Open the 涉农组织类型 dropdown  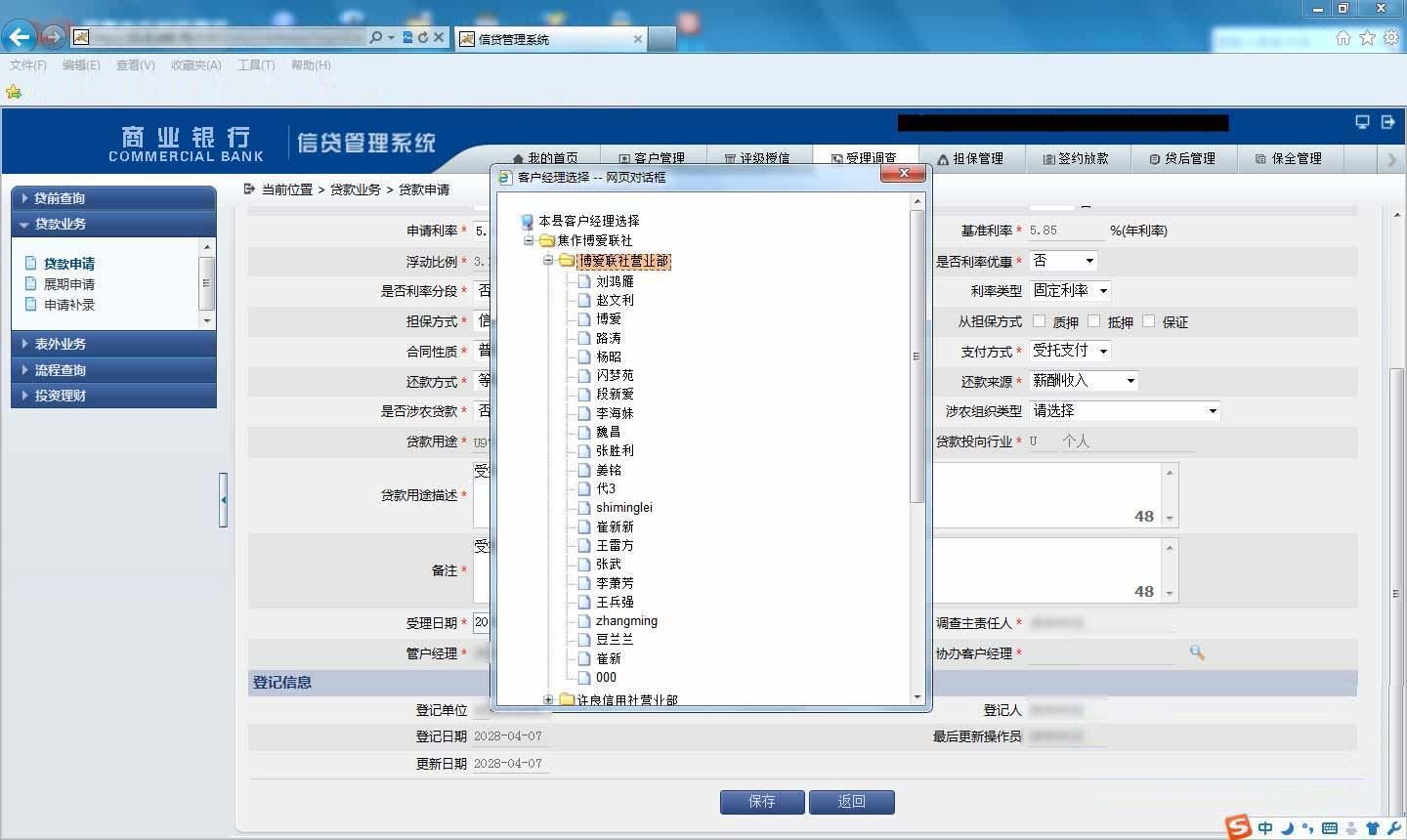click(x=1126, y=411)
